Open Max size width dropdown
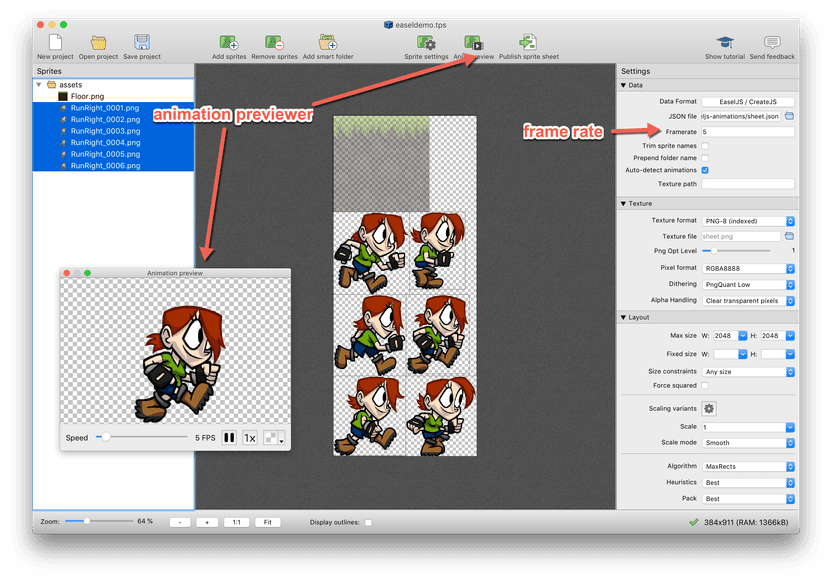The image size is (832, 580). pos(743,336)
